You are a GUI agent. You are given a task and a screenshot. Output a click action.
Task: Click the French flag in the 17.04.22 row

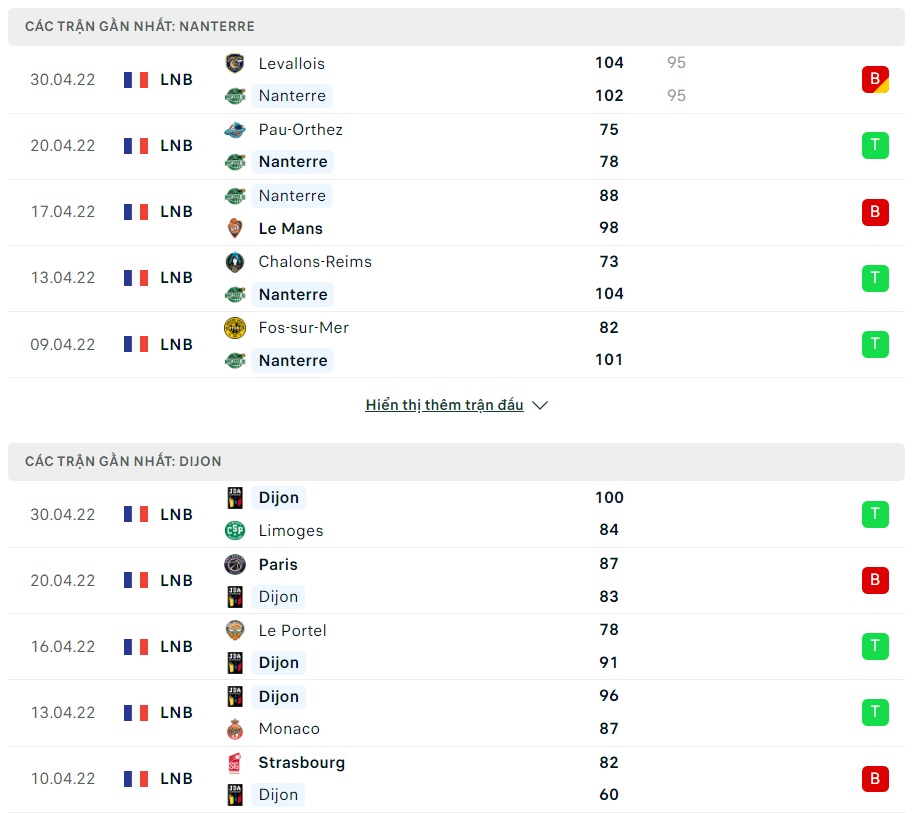135,212
